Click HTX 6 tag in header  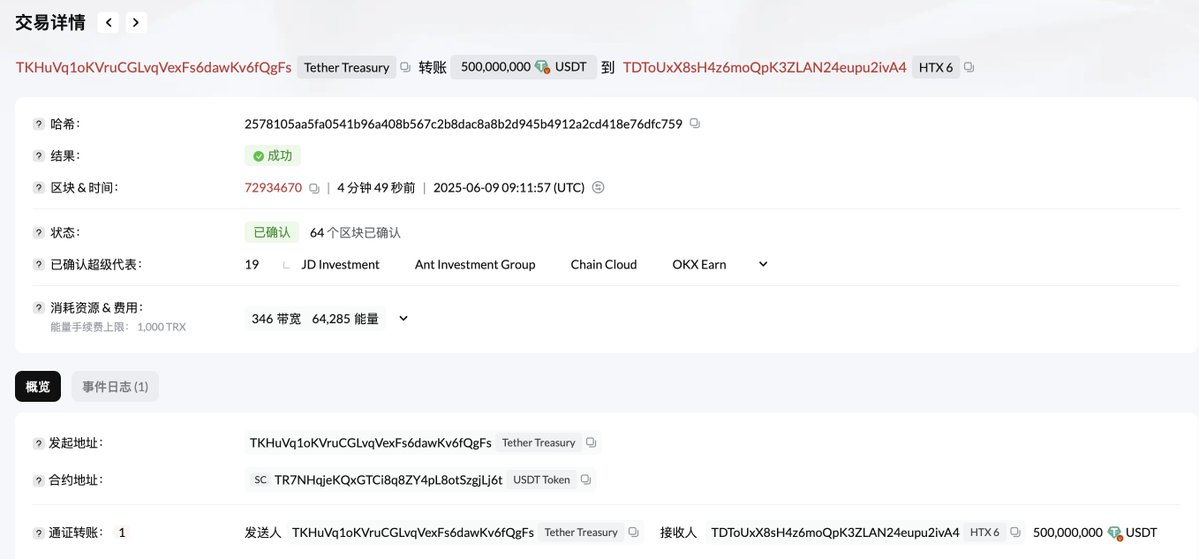tap(936, 67)
